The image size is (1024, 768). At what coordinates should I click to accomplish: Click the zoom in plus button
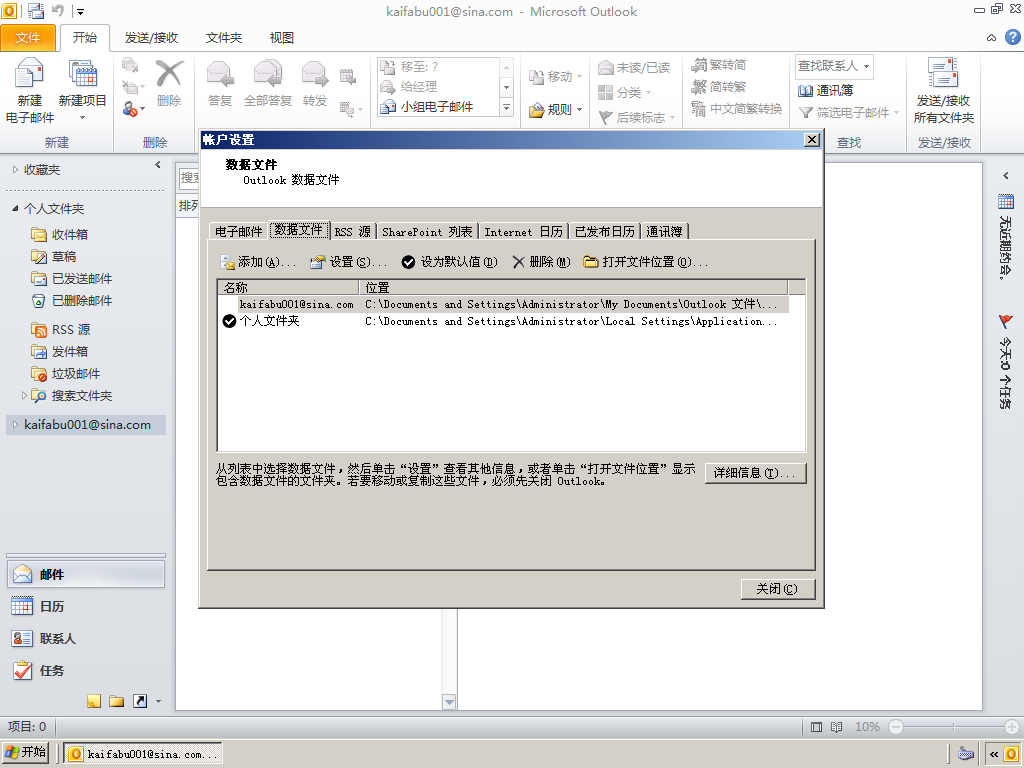[1012, 727]
